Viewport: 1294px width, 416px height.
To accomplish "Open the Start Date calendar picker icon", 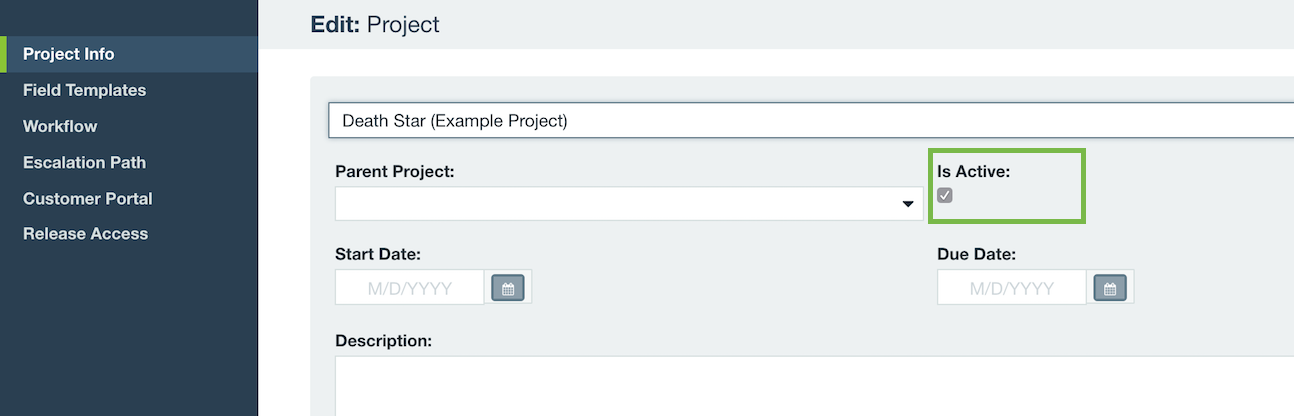I will click(508, 288).
